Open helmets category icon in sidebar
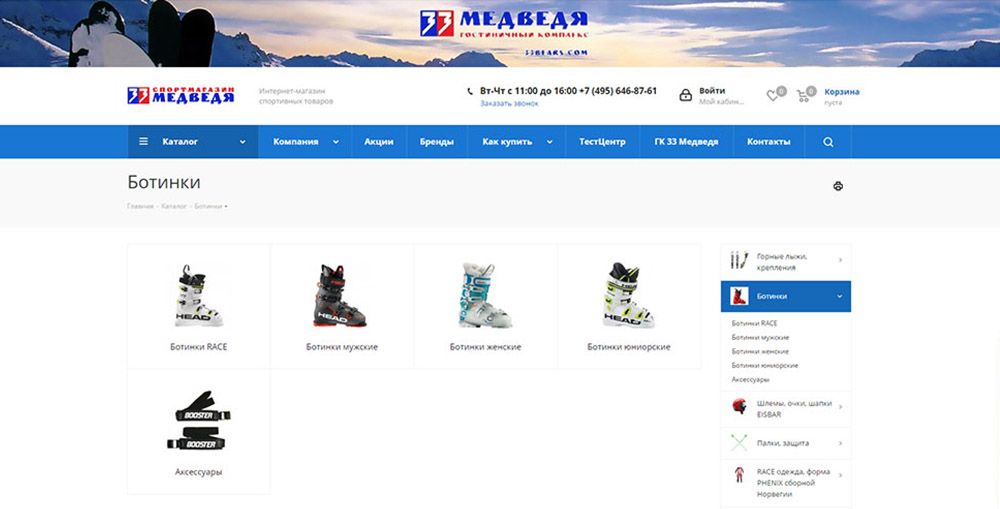 point(739,406)
